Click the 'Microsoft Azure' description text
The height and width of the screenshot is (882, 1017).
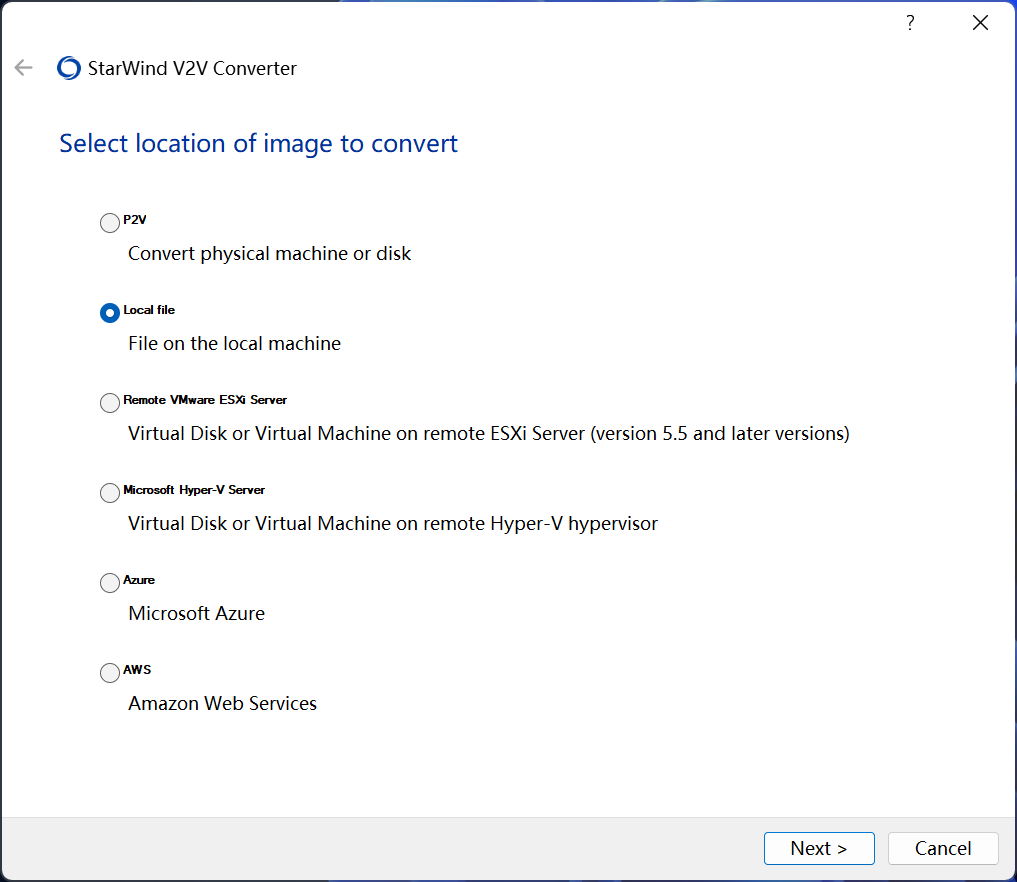tap(196, 614)
